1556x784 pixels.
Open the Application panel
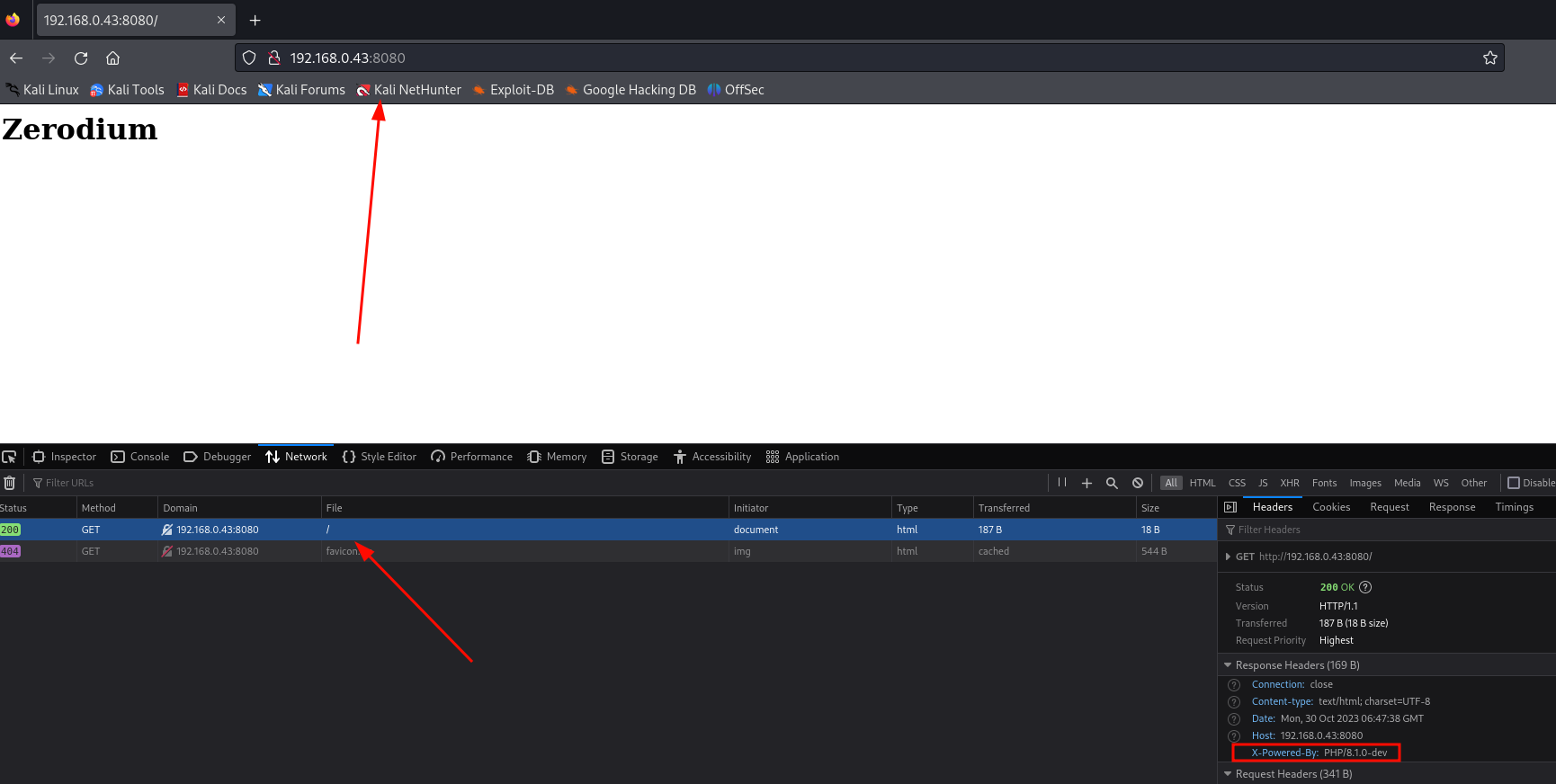point(802,457)
